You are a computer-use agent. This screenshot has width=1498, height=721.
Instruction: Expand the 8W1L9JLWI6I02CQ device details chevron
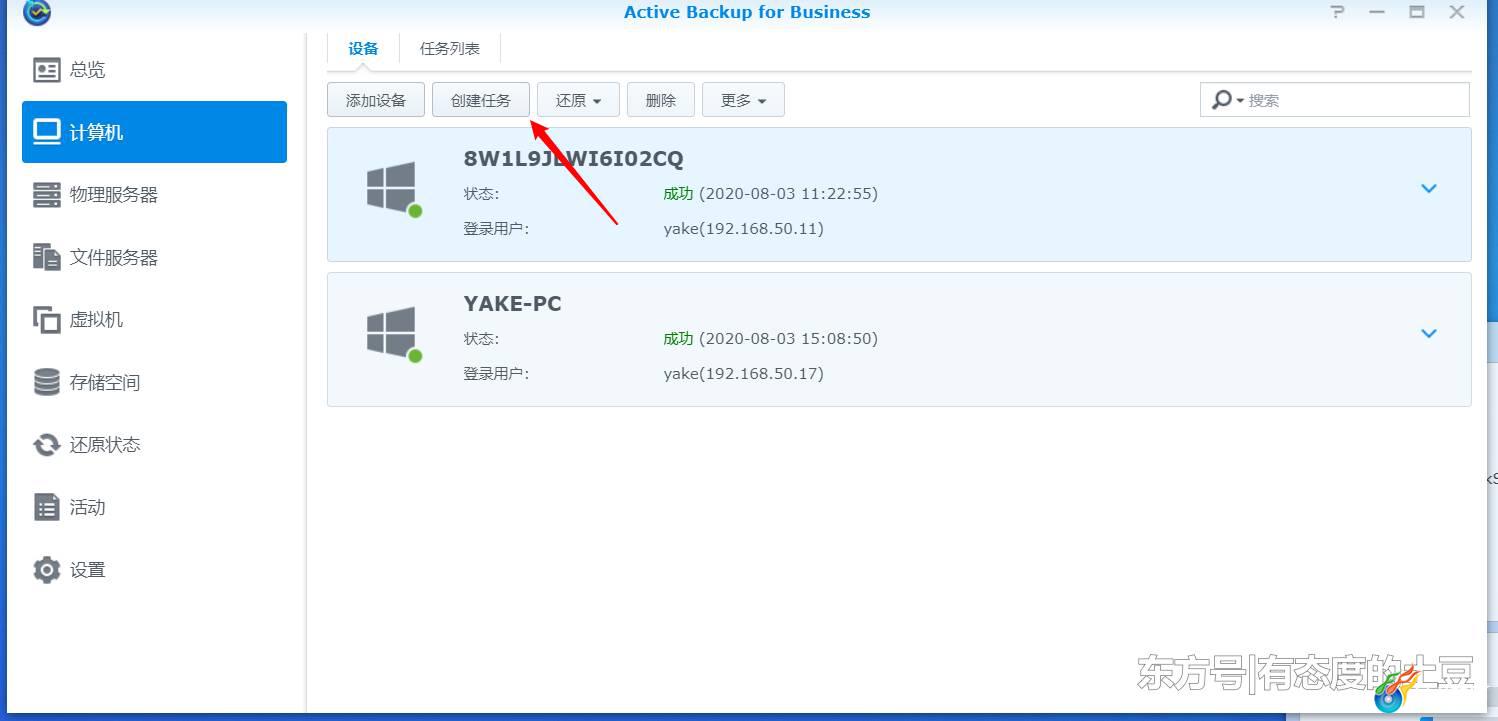pos(1429,188)
